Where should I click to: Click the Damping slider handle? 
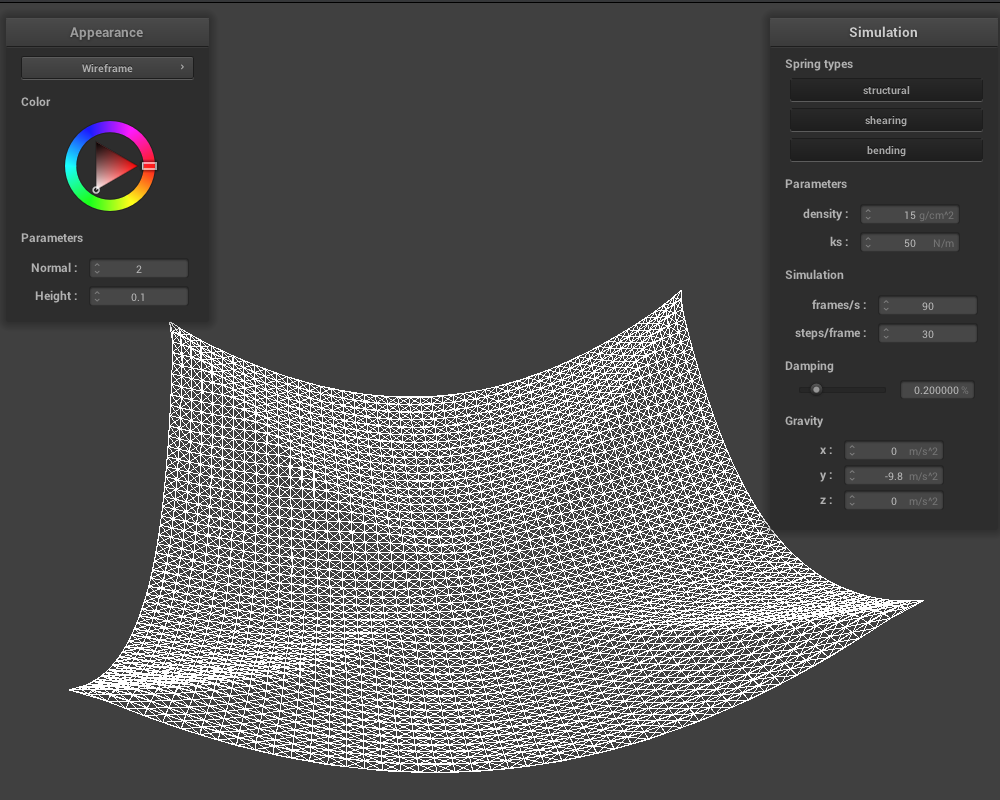pos(816,389)
